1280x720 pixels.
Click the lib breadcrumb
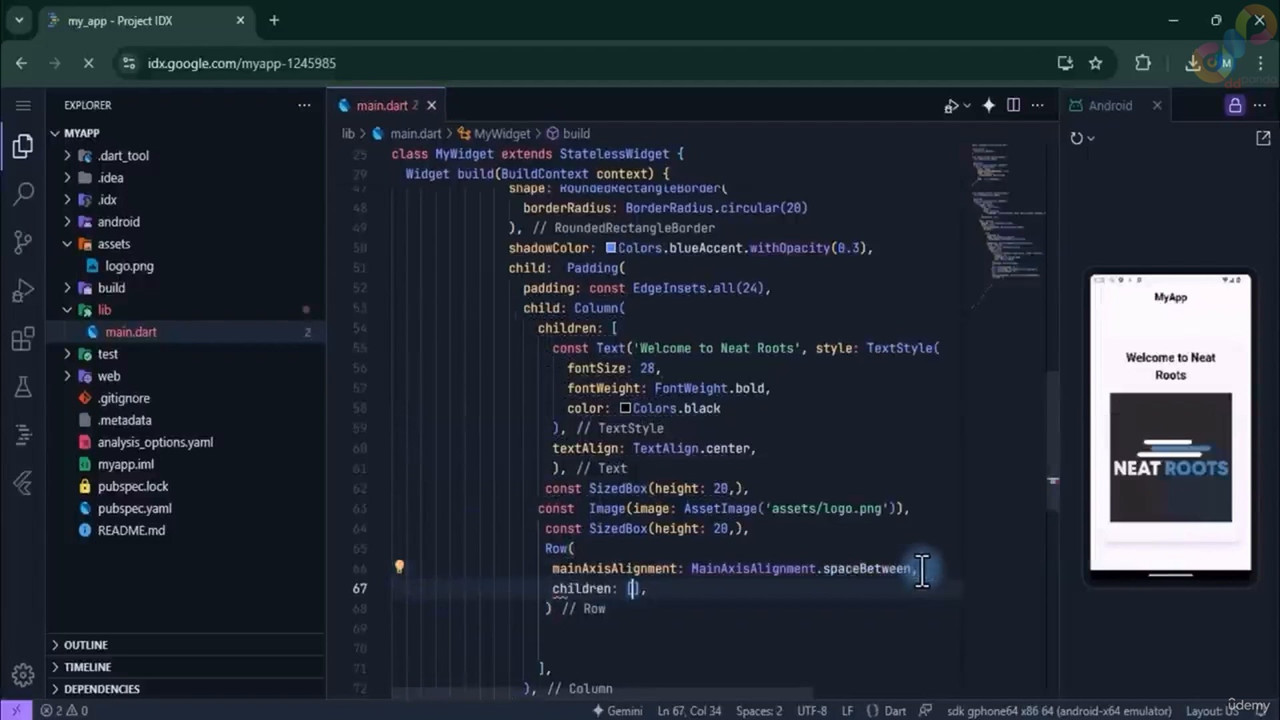coord(348,133)
